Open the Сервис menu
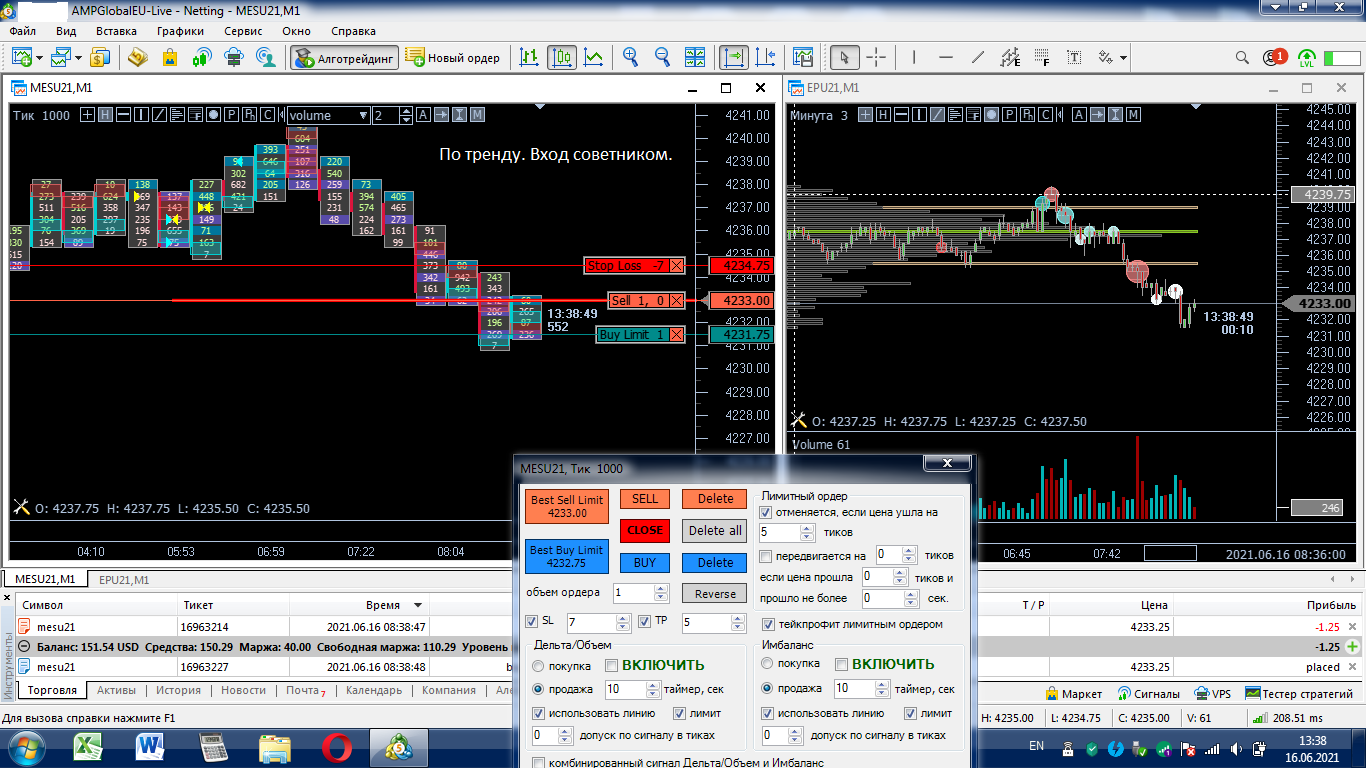The height and width of the screenshot is (768, 1366). pyautogui.click(x=243, y=31)
